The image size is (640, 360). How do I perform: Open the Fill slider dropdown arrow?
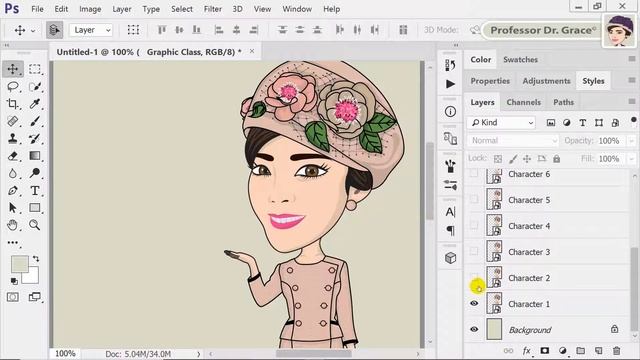631,159
